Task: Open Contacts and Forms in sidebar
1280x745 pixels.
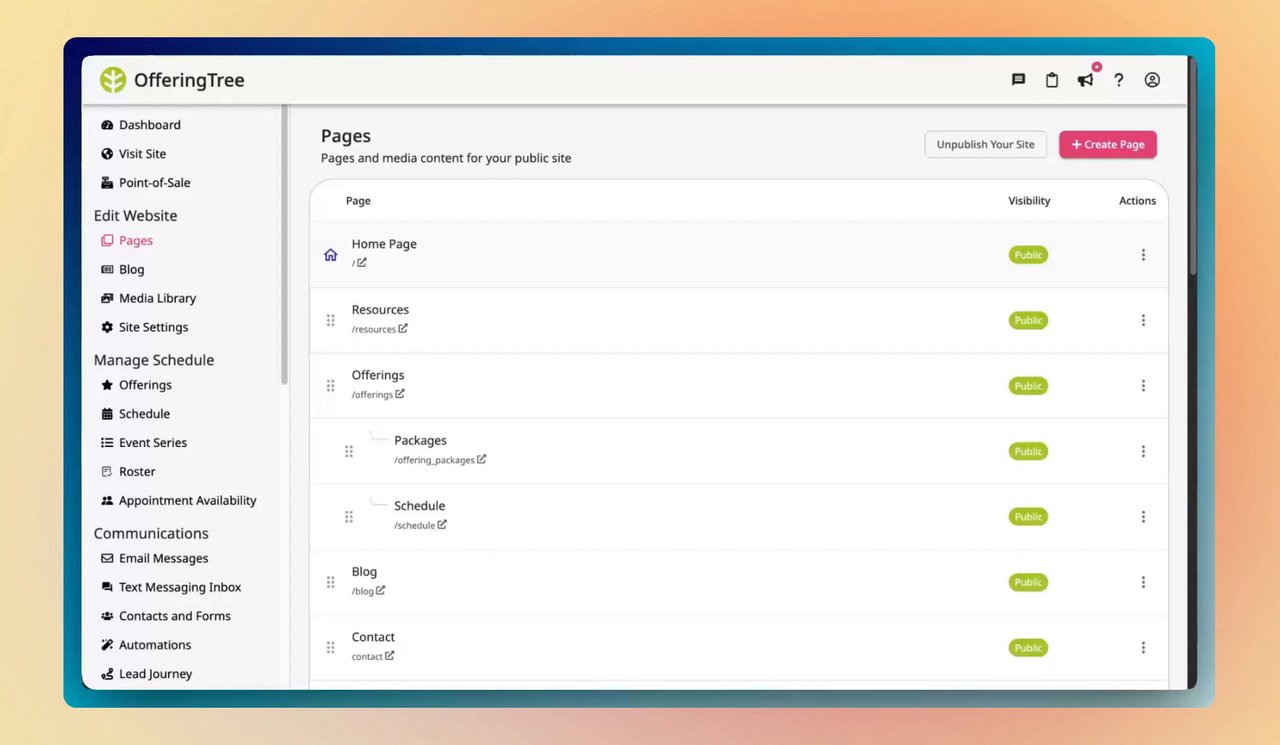Action: (166, 617)
